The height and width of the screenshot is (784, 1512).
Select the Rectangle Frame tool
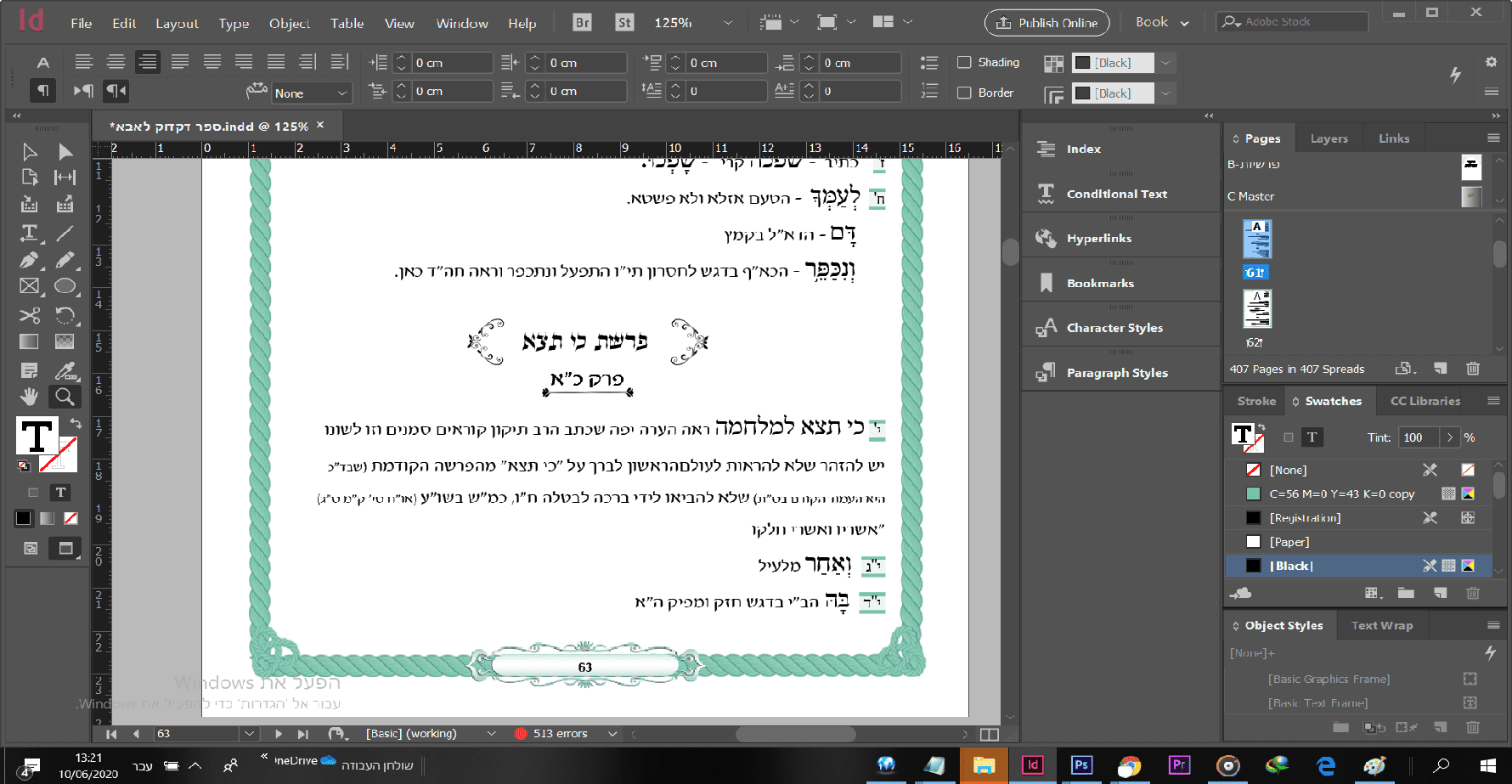pyautogui.click(x=30, y=287)
